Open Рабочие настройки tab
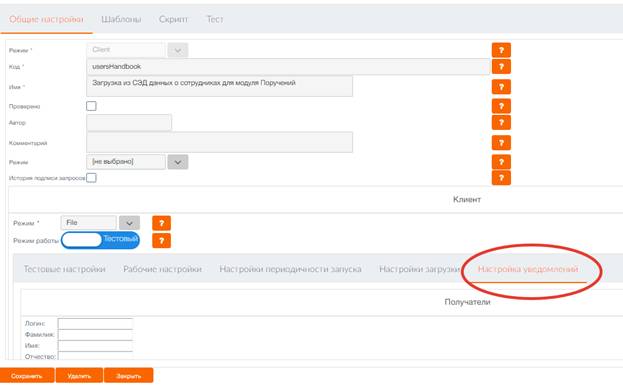 pyautogui.click(x=163, y=269)
